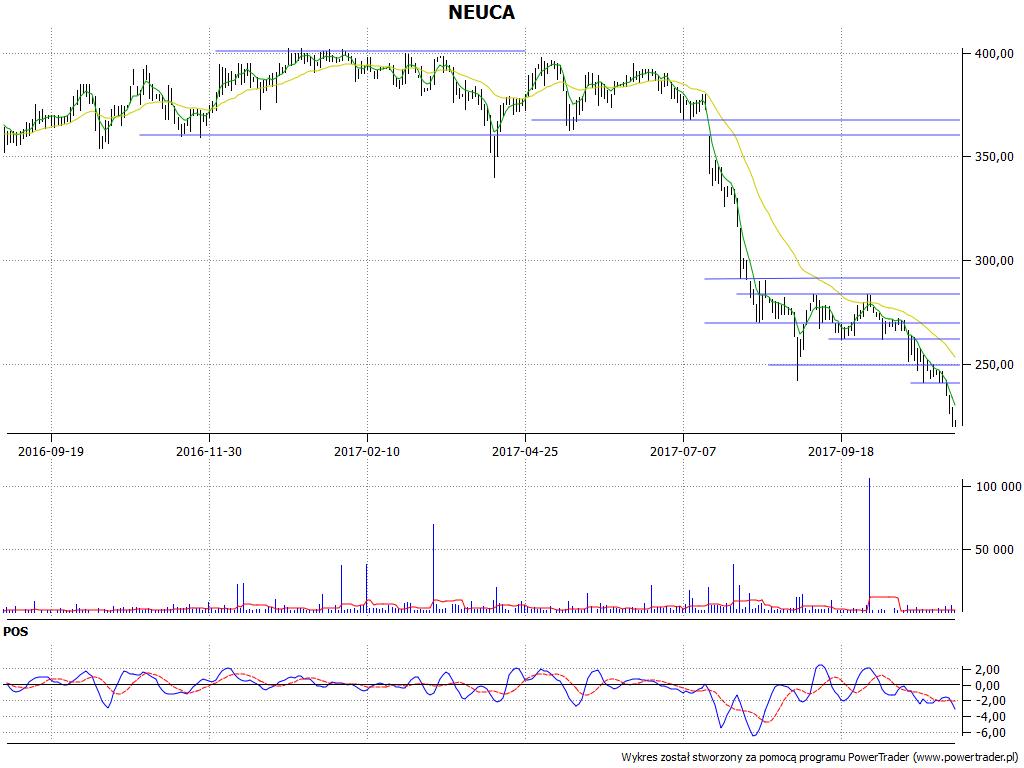Select the 2016-09-19 date label
Image resolution: width=1024 pixels, height=768 pixels.
pos(51,451)
